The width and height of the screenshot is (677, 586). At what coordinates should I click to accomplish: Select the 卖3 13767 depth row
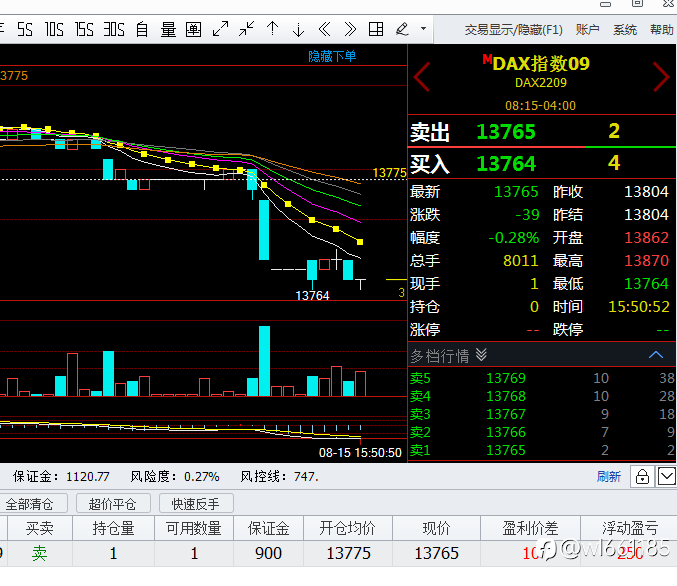coord(542,414)
